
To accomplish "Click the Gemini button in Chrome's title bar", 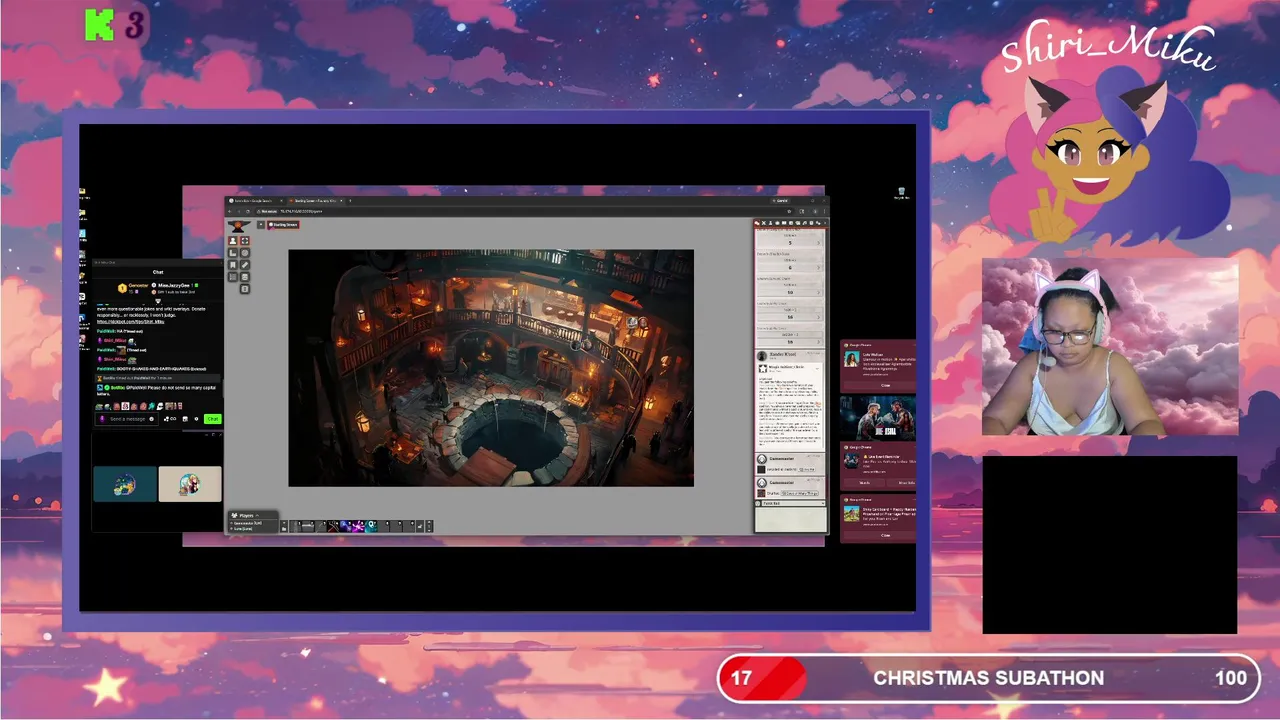I will click(781, 200).
